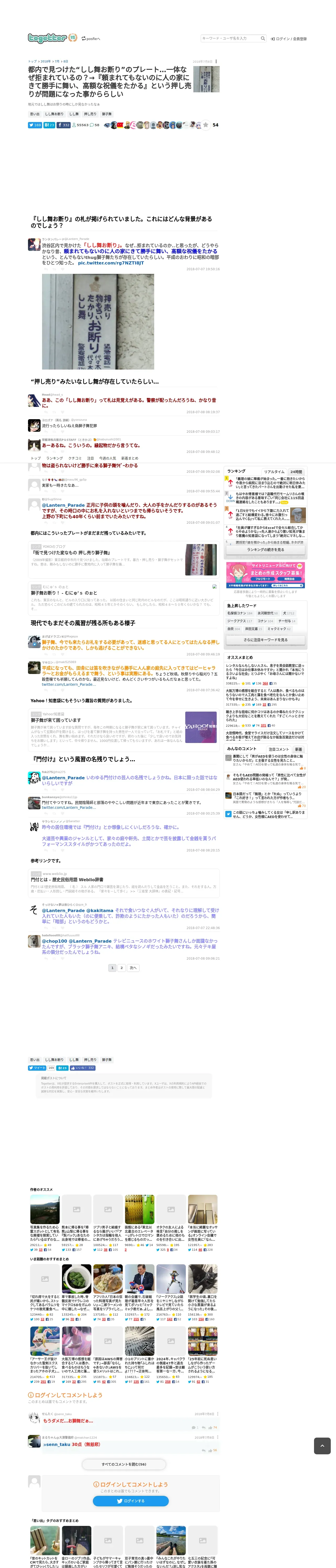Select trending word ミャクミャク
336x1568 pixels.
[279, 629]
